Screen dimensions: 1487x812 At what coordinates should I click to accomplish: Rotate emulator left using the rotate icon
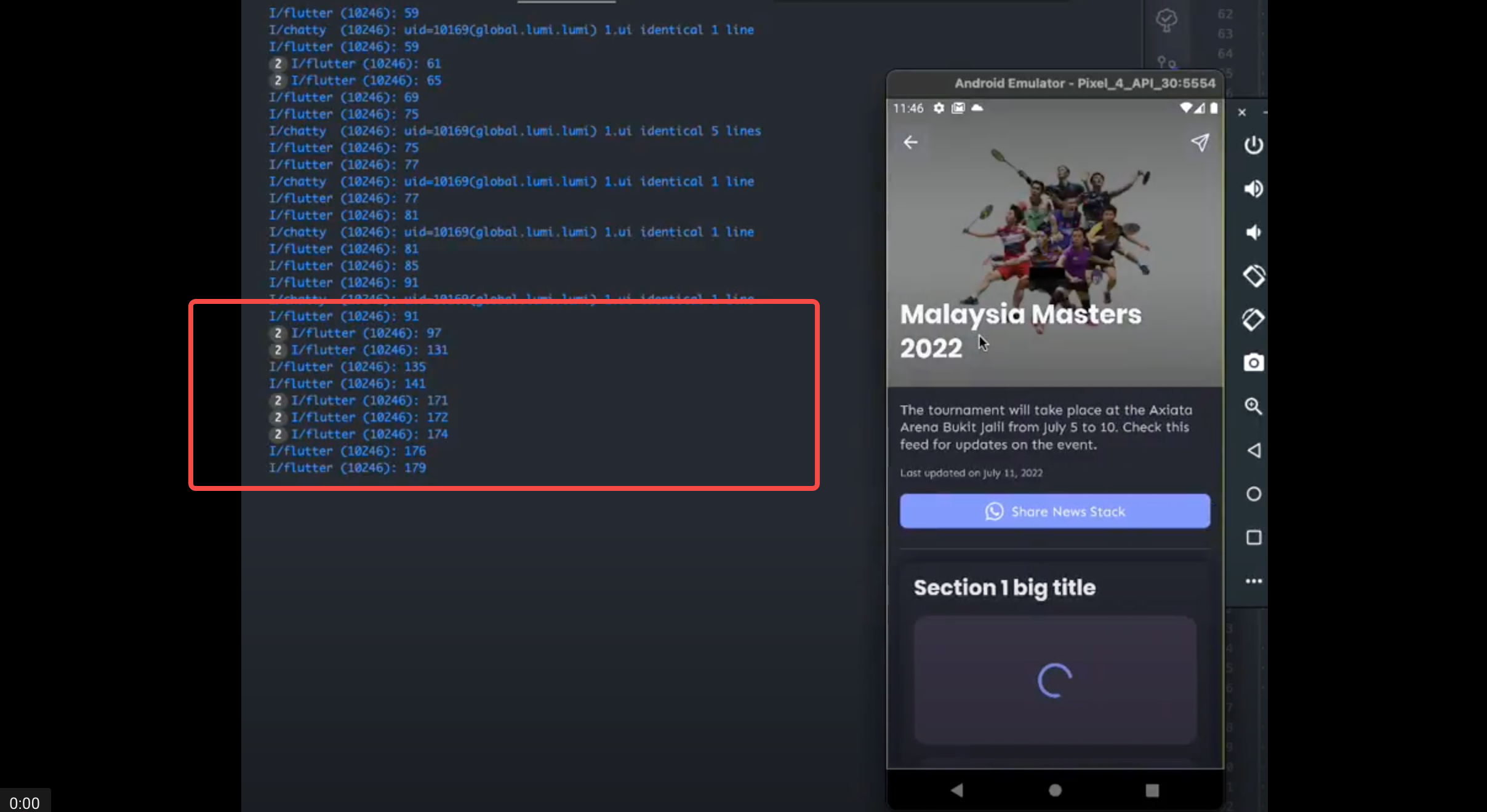pyautogui.click(x=1253, y=276)
